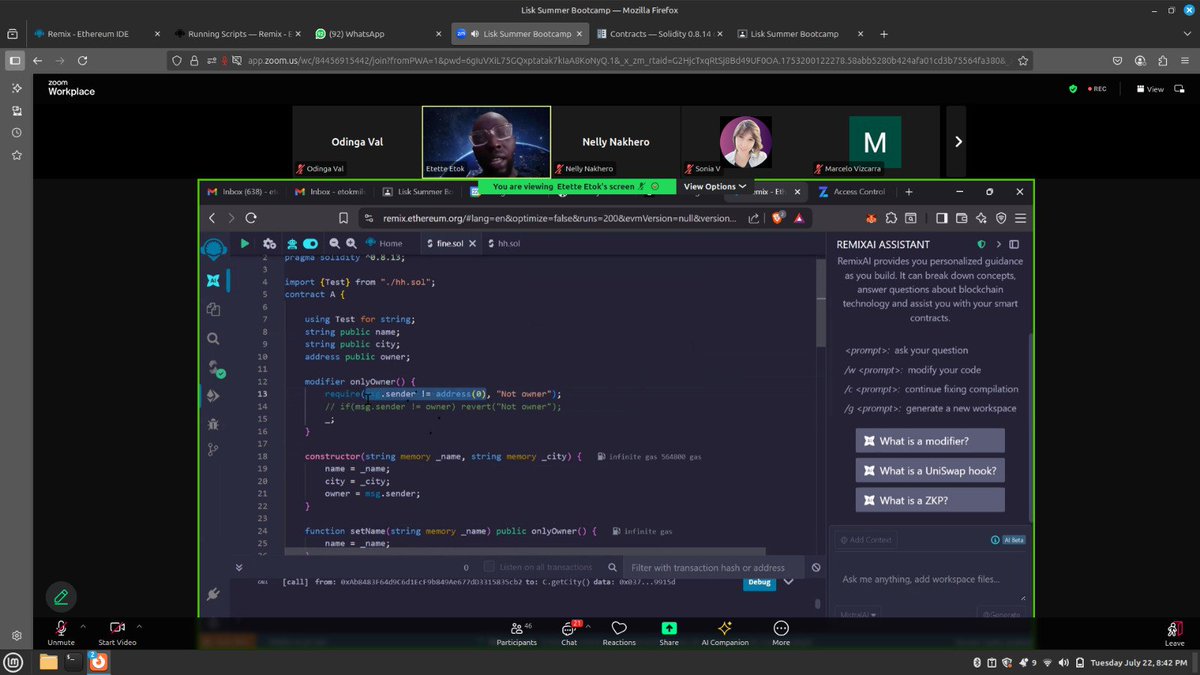Viewport: 1200px width, 675px height.
Task: Open View Options dropdown in Zoom
Action: pos(715,186)
